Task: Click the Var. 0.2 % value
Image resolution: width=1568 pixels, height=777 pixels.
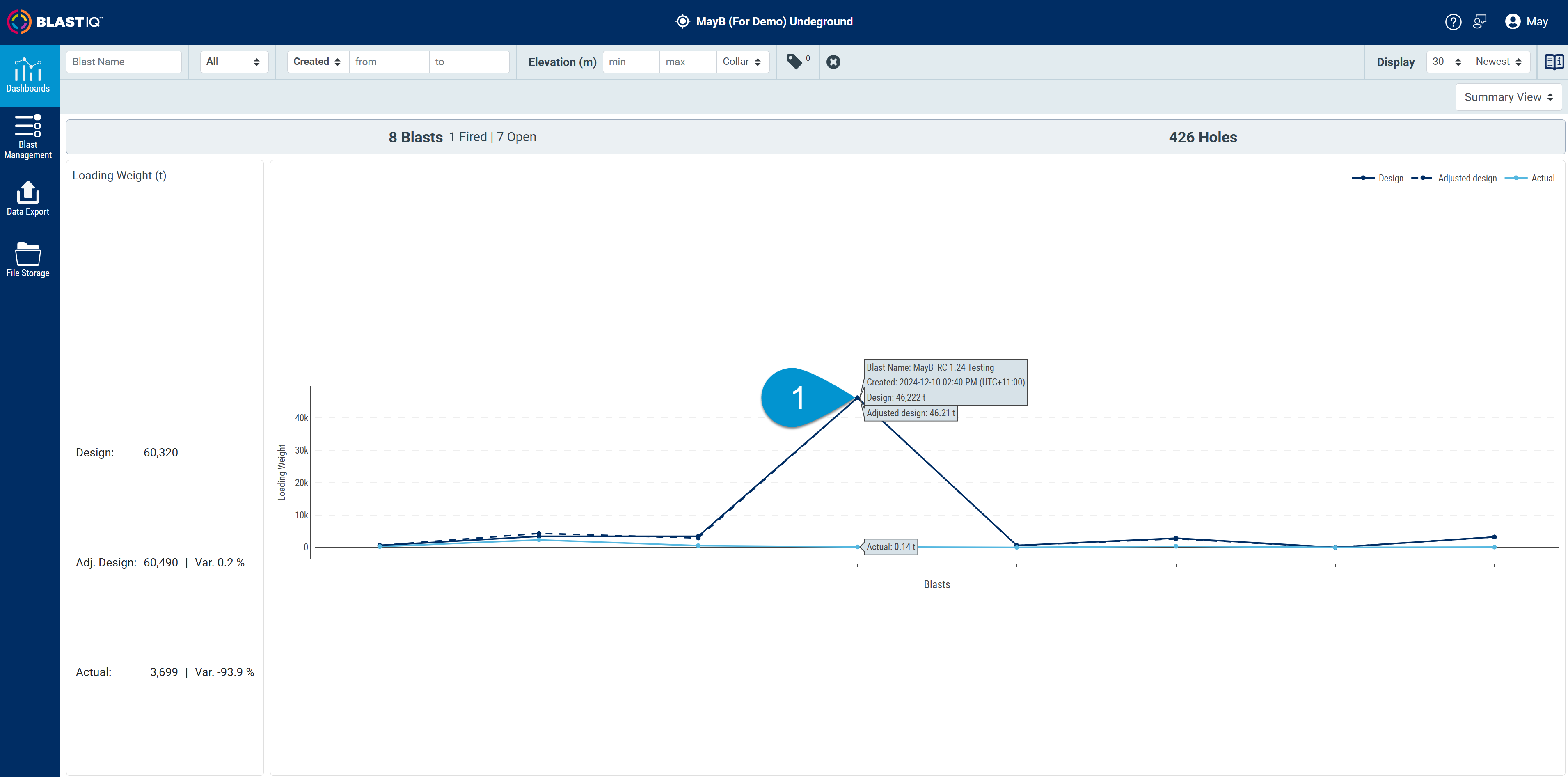Action: 220,563
